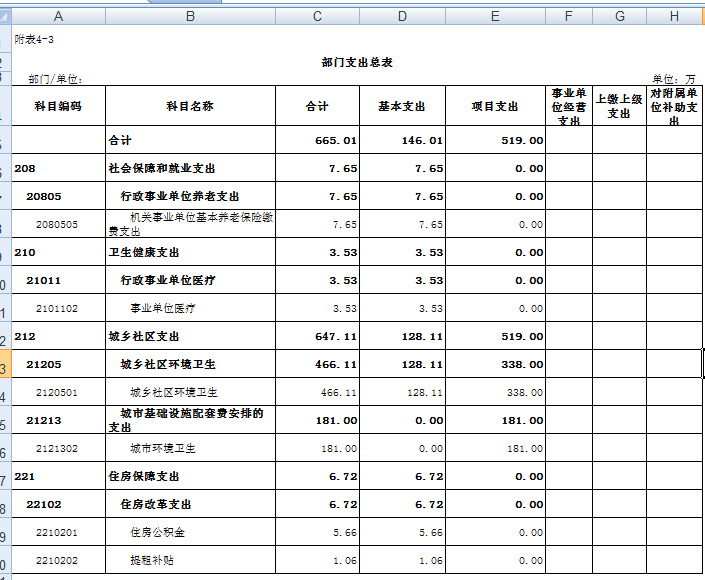Screen dimensions: 705x580
Task: Select column E header
Action: (x=495, y=17)
